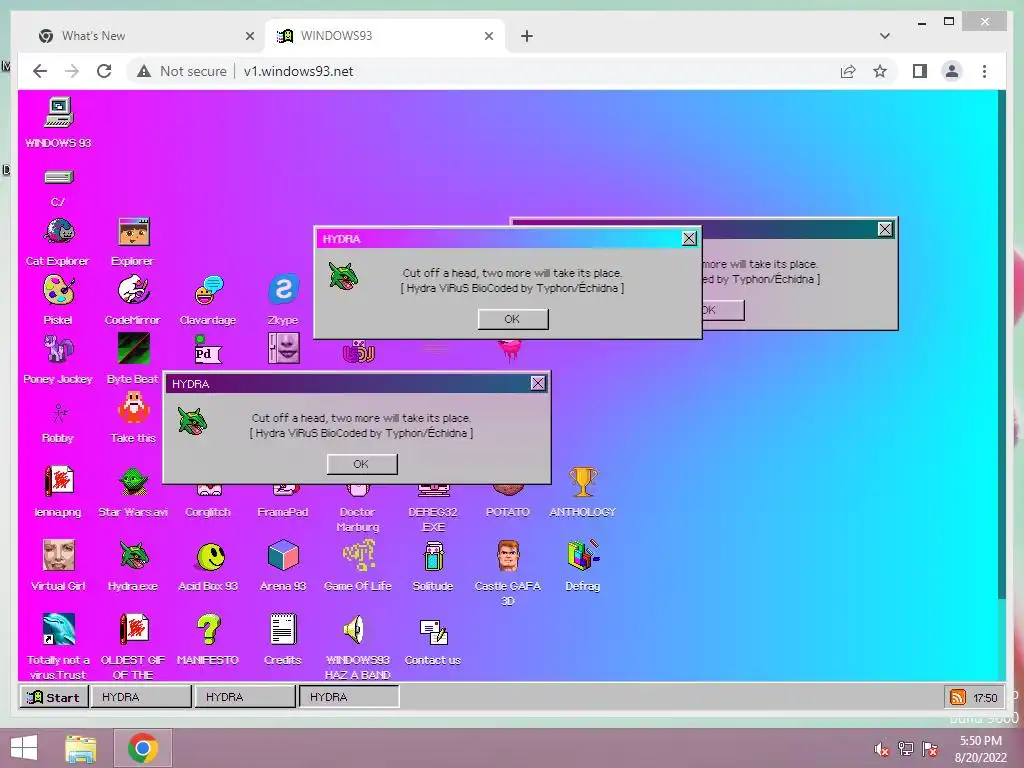This screenshot has height=768, width=1024.
Task: Open the Chrome profile avatar
Action: coord(952,71)
